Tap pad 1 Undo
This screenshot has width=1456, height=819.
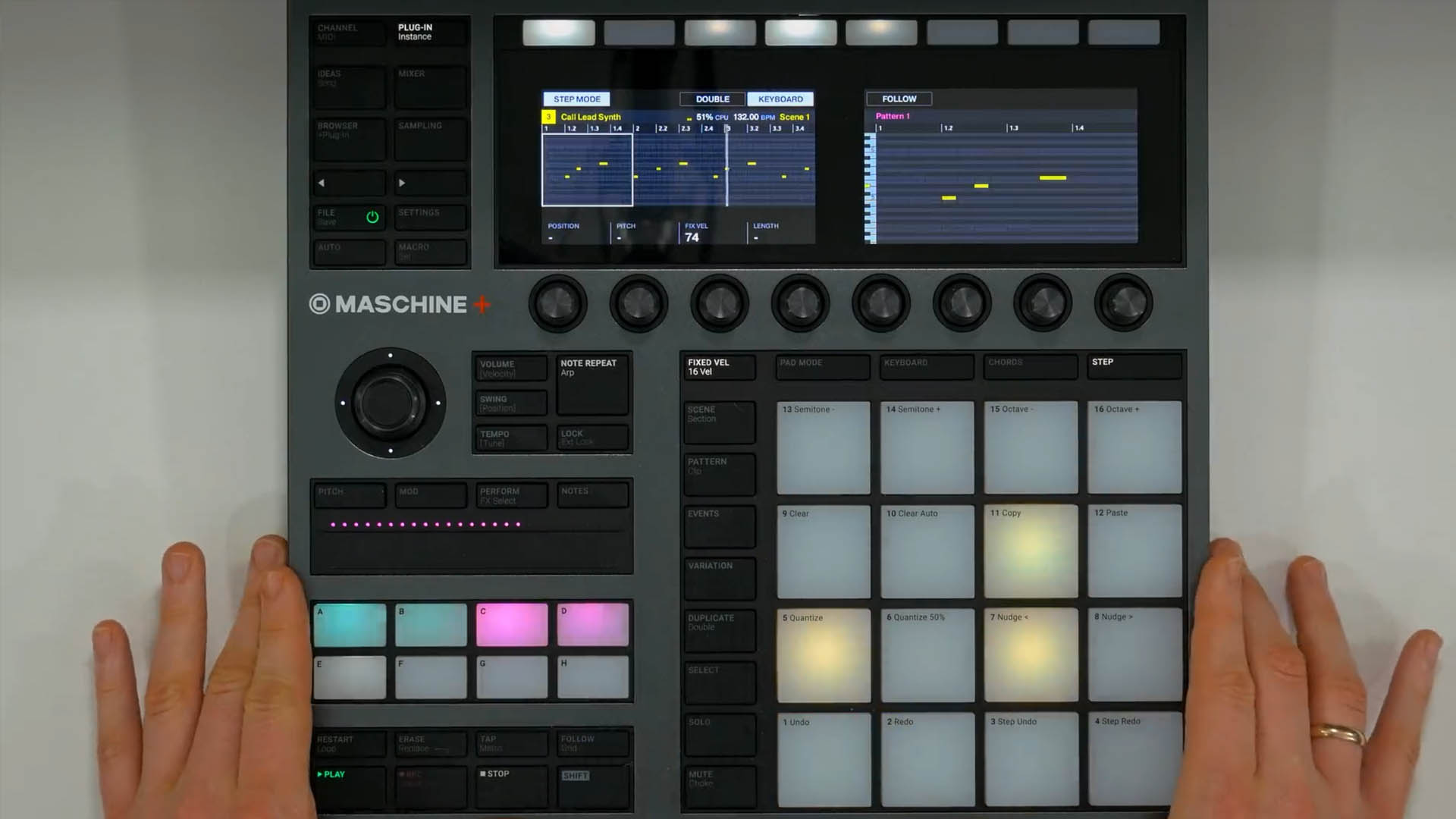[824, 759]
